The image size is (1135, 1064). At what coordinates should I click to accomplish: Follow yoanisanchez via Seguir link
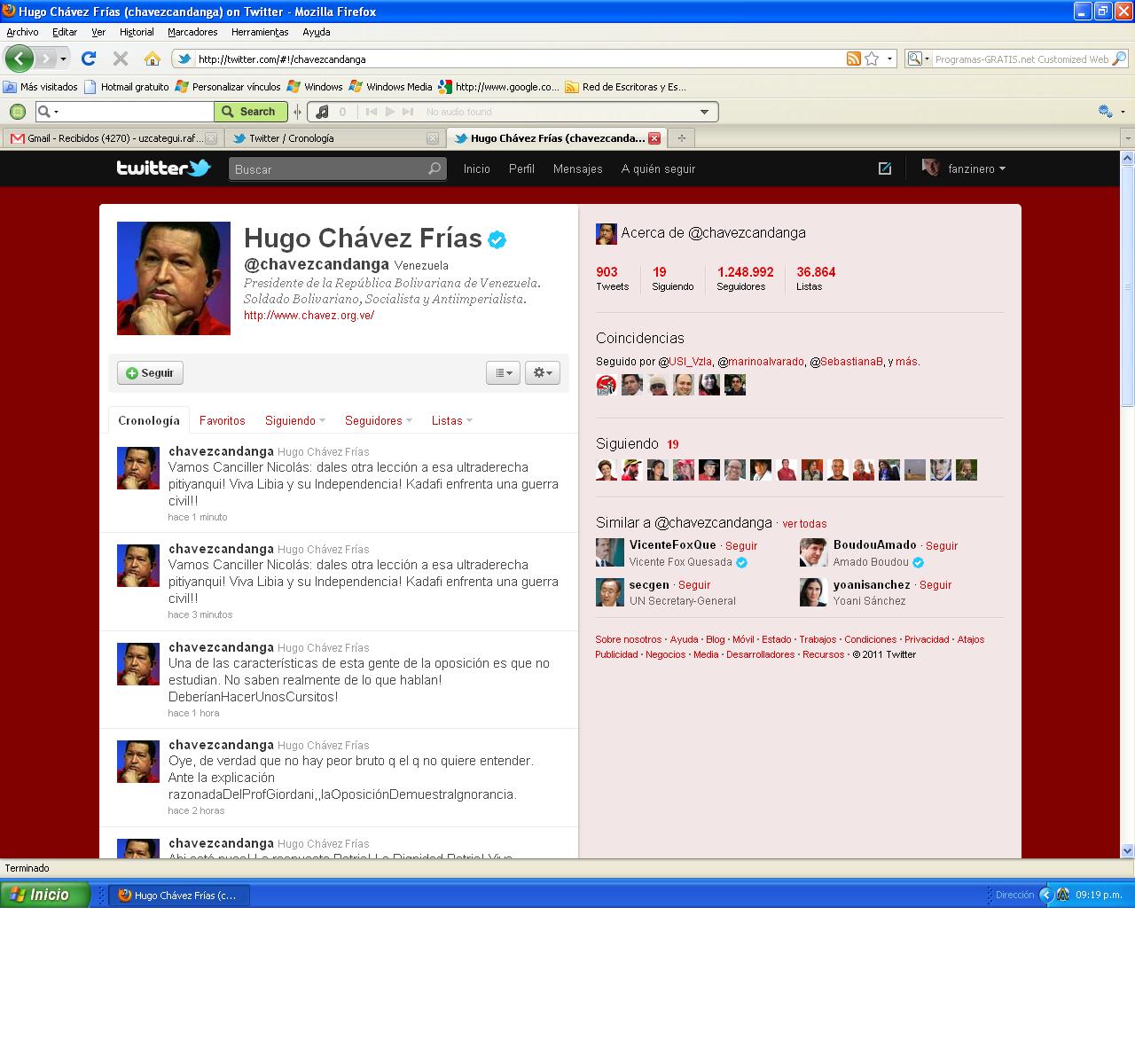coord(935,585)
